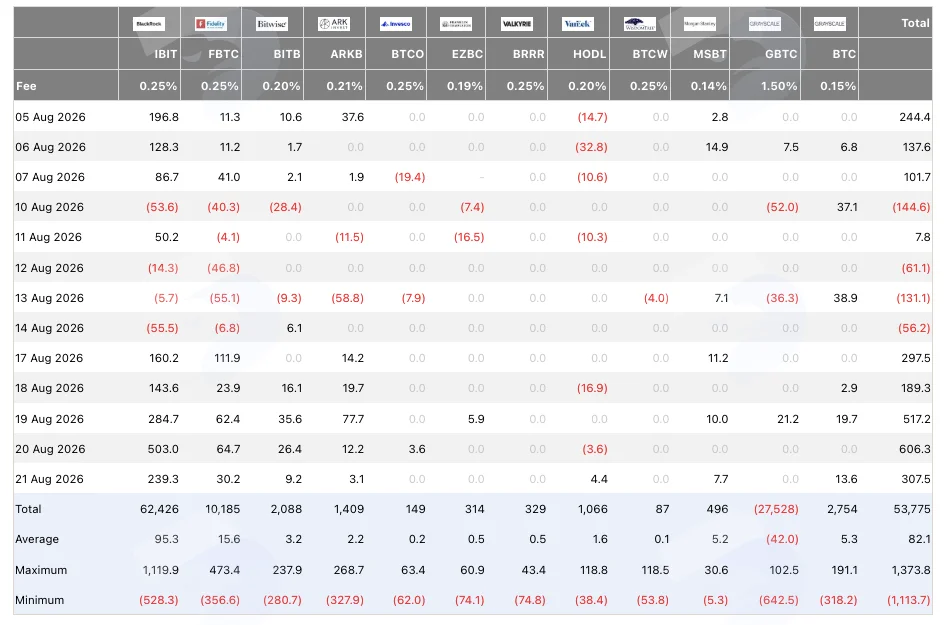Click the Bitwise logo above BITB

click(272, 23)
